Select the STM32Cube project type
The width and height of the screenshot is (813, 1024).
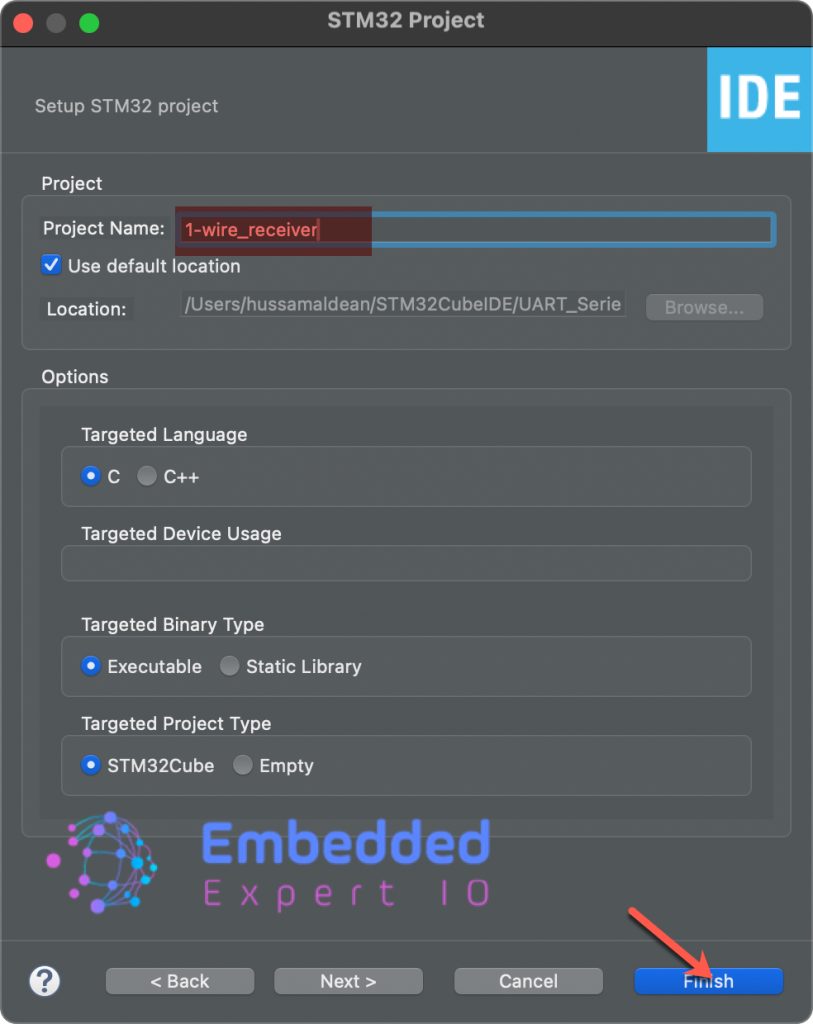(92, 765)
